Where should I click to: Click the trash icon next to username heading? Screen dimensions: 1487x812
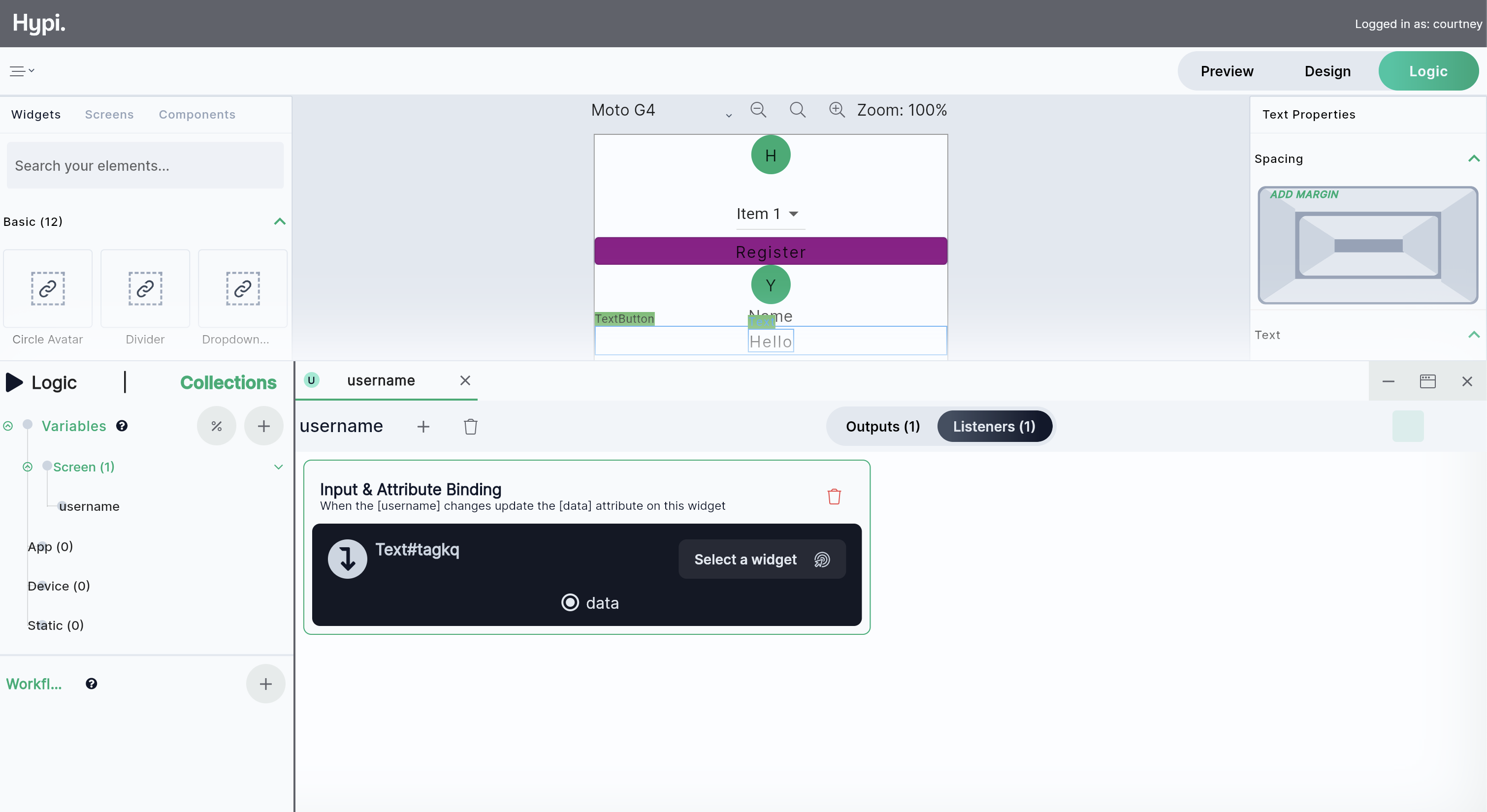click(x=470, y=427)
